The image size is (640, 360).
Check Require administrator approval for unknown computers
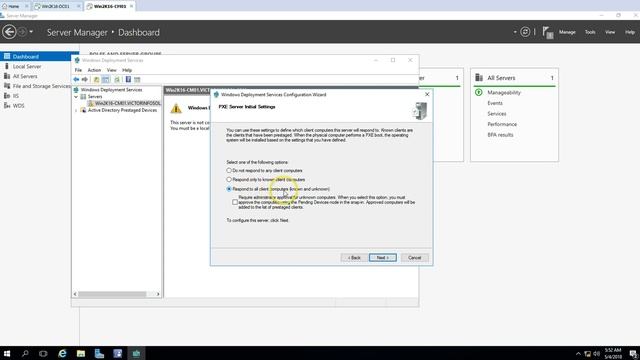coord(235,202)
